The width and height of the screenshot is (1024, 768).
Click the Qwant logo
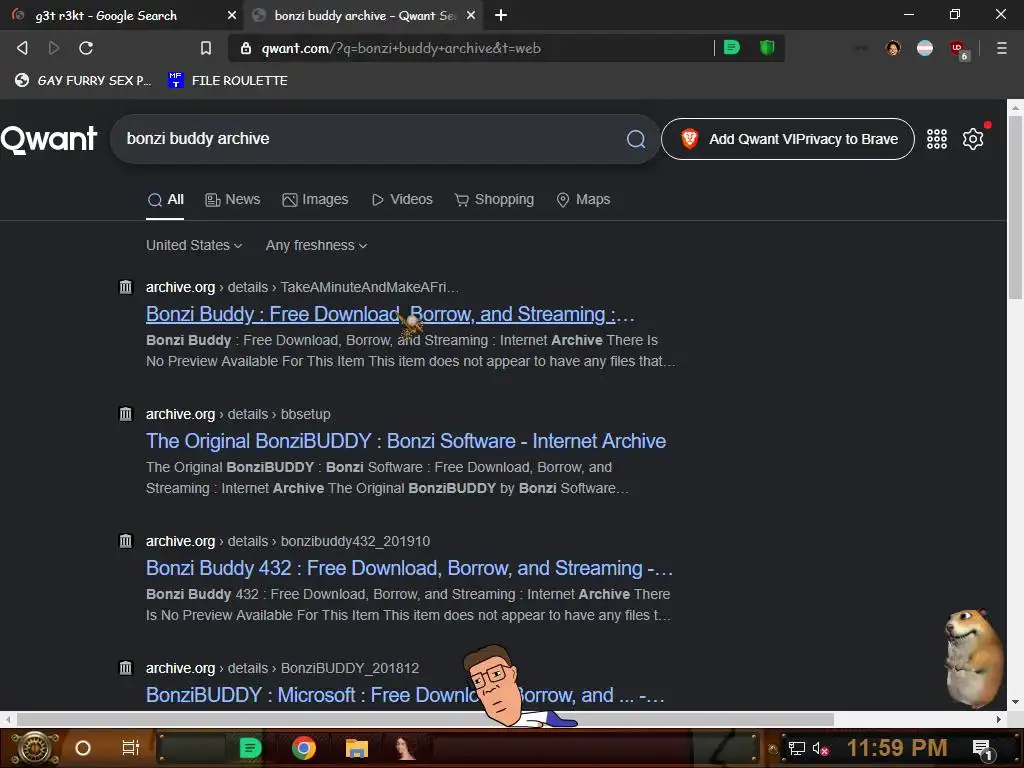point(49,139)
